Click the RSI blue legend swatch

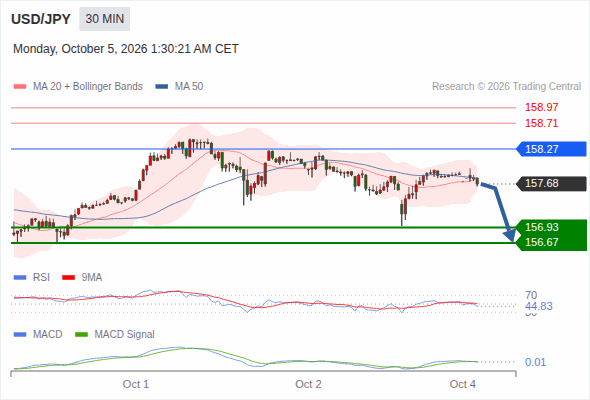20,278
